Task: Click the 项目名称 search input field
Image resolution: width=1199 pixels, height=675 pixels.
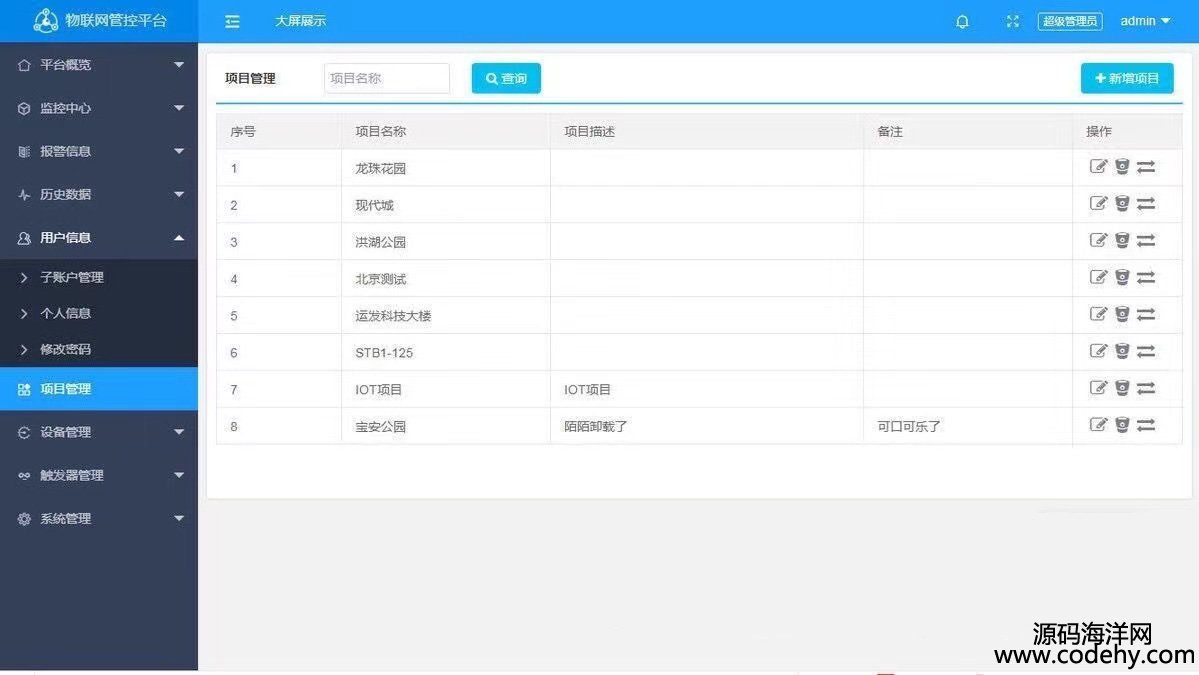Action: (x=386, y=78)
